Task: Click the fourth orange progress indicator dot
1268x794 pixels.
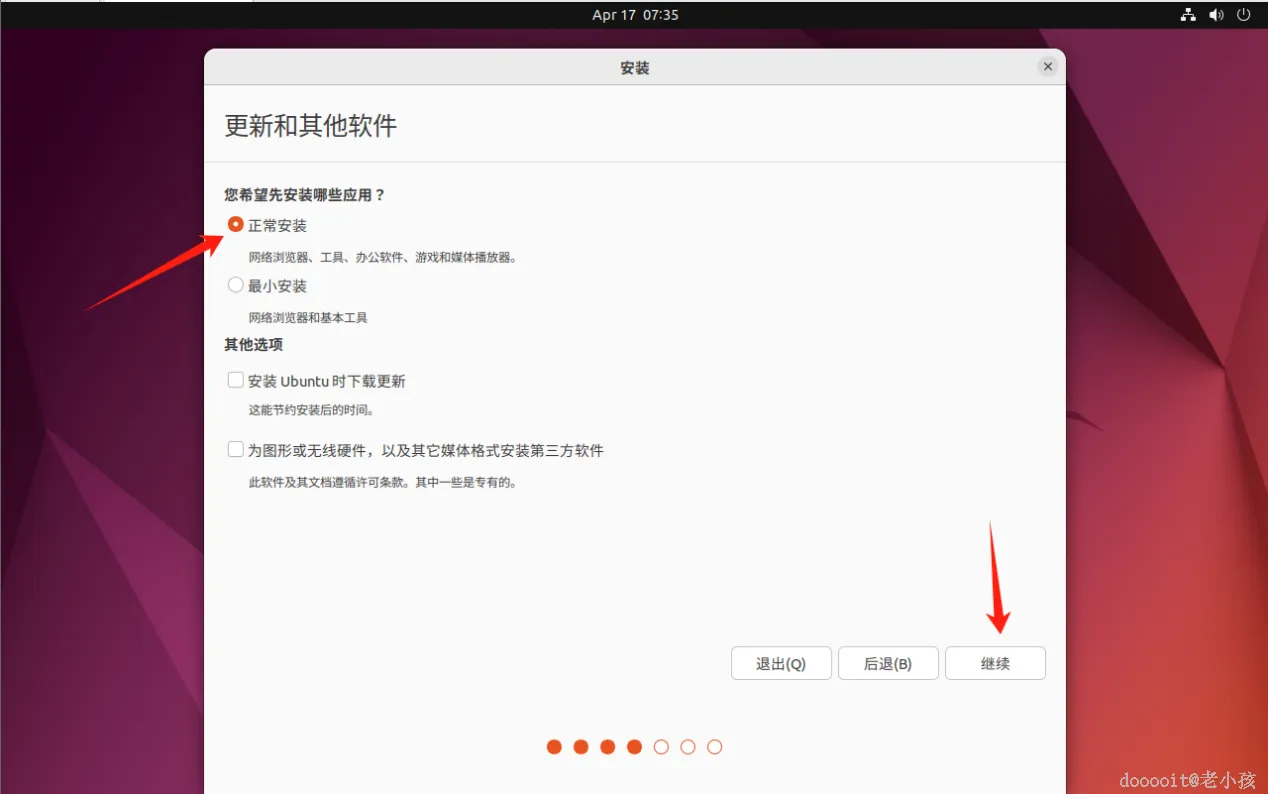Action: pyautogui.click(x=634, y=746)
